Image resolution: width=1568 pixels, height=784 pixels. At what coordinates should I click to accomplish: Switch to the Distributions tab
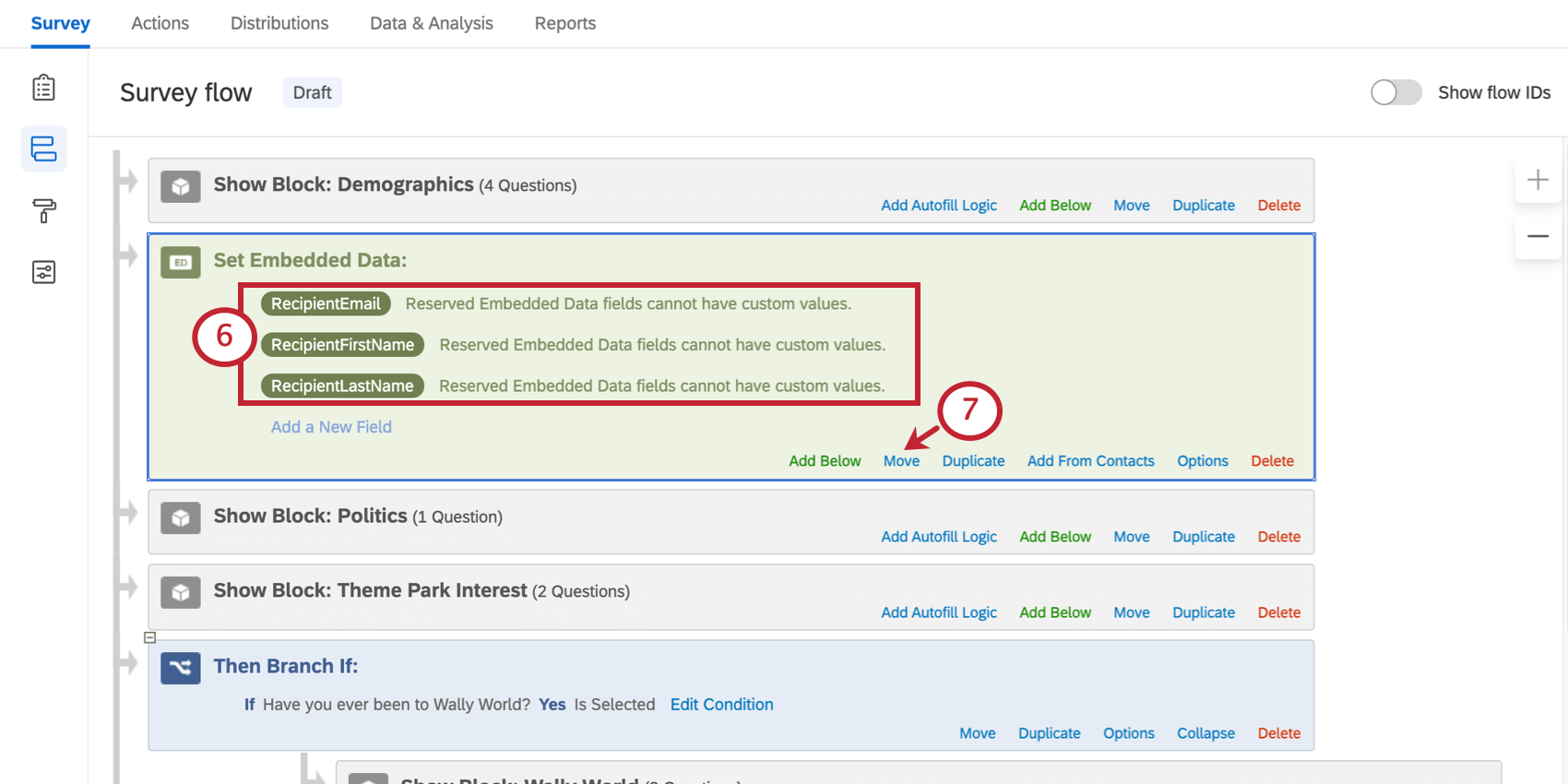click(x=279, y=23)
